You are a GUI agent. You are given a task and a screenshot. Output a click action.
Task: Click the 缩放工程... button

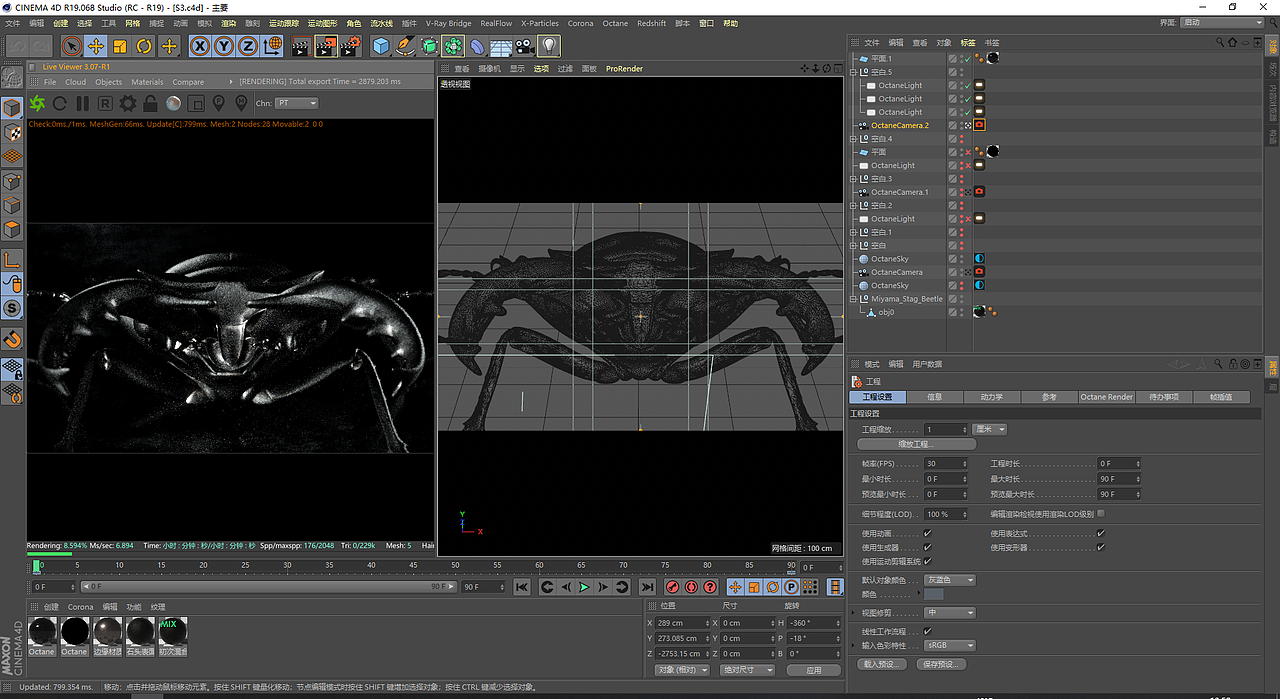[x=916, y=444]
